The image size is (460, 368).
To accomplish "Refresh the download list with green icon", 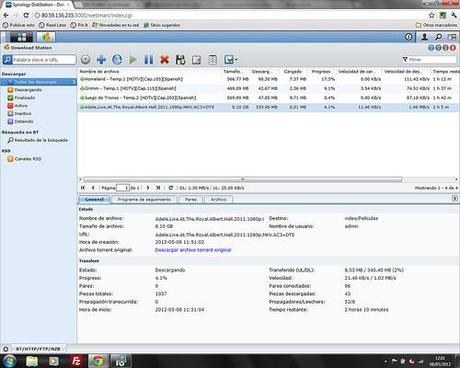I will point(171,188).
